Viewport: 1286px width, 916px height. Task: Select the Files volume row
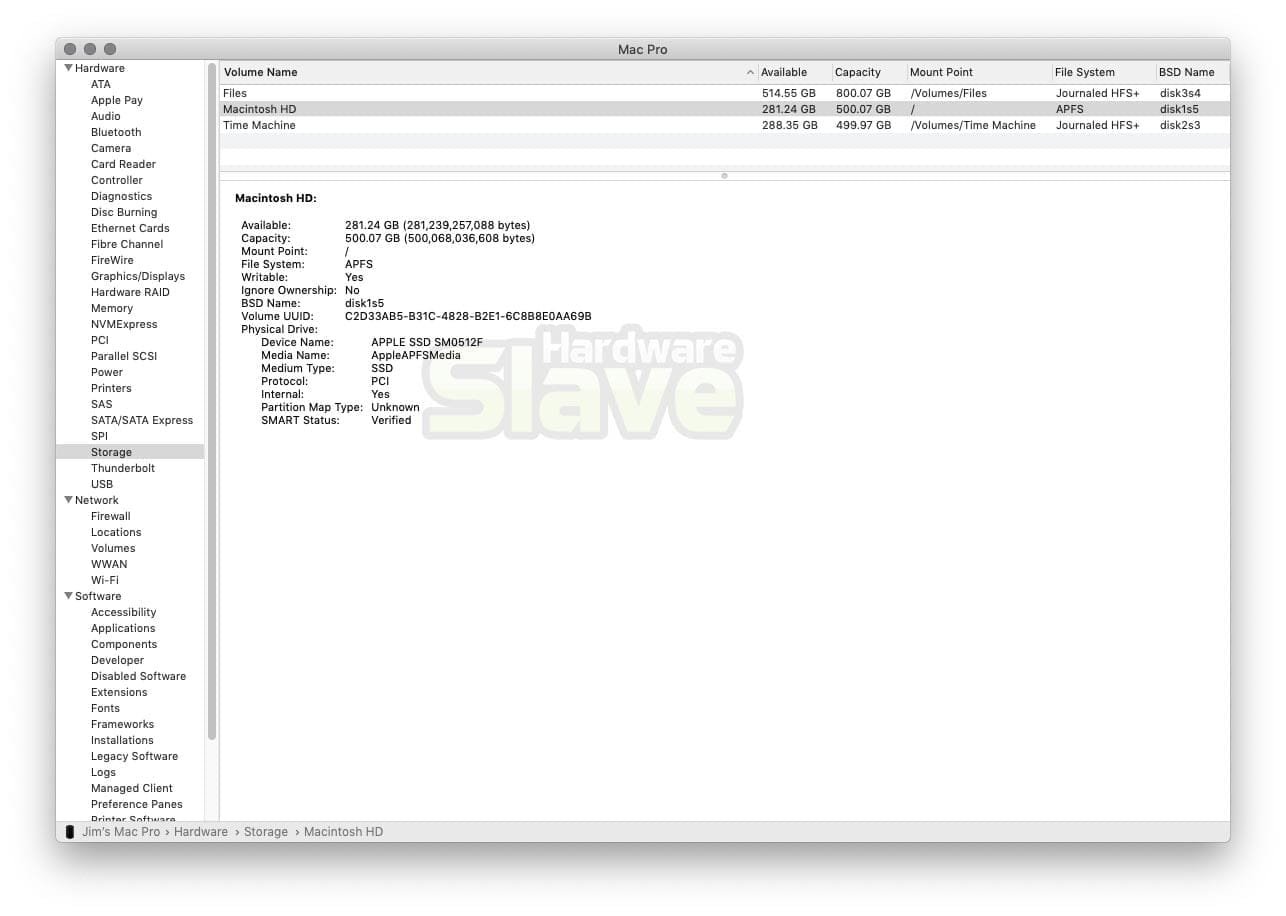pyautogui.click(x=725, y=93)
